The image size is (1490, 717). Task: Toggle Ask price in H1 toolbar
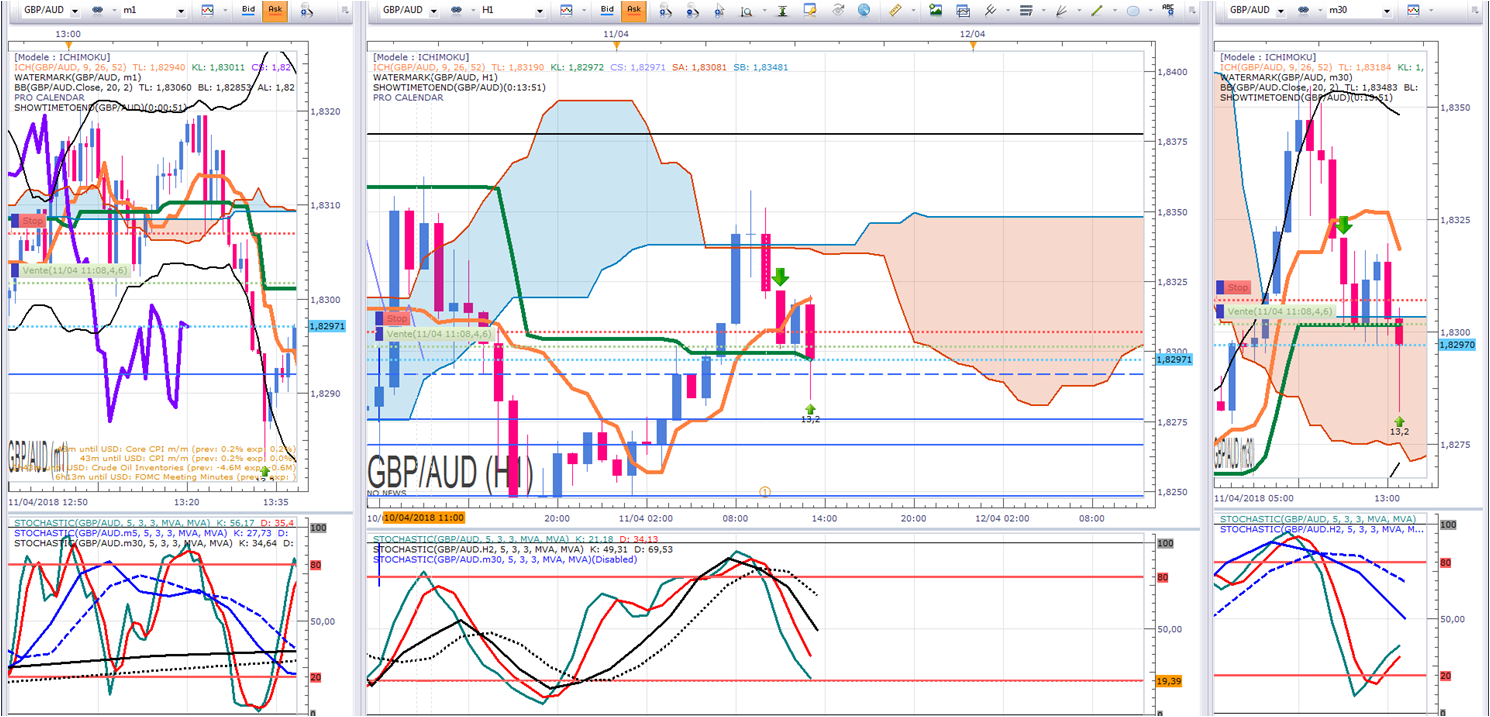(634, 10)
